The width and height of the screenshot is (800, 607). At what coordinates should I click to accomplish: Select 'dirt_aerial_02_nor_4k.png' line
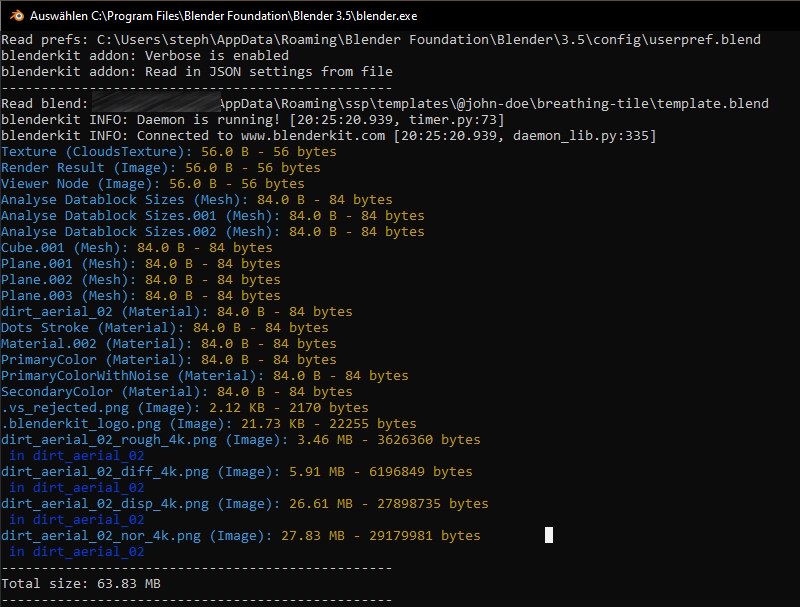pyautogui.click(x=241, y=536)
